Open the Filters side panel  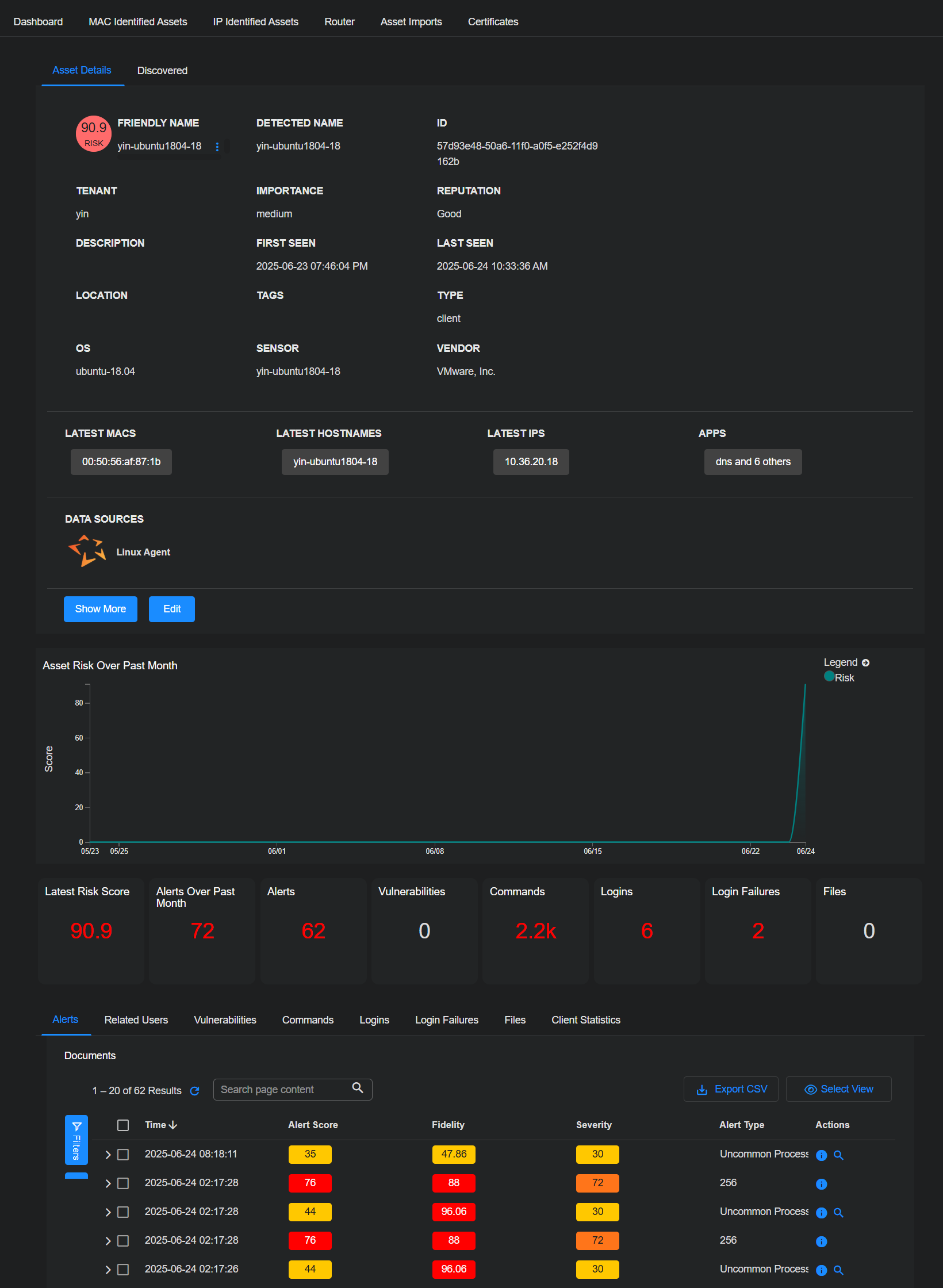pos(76,1139)
